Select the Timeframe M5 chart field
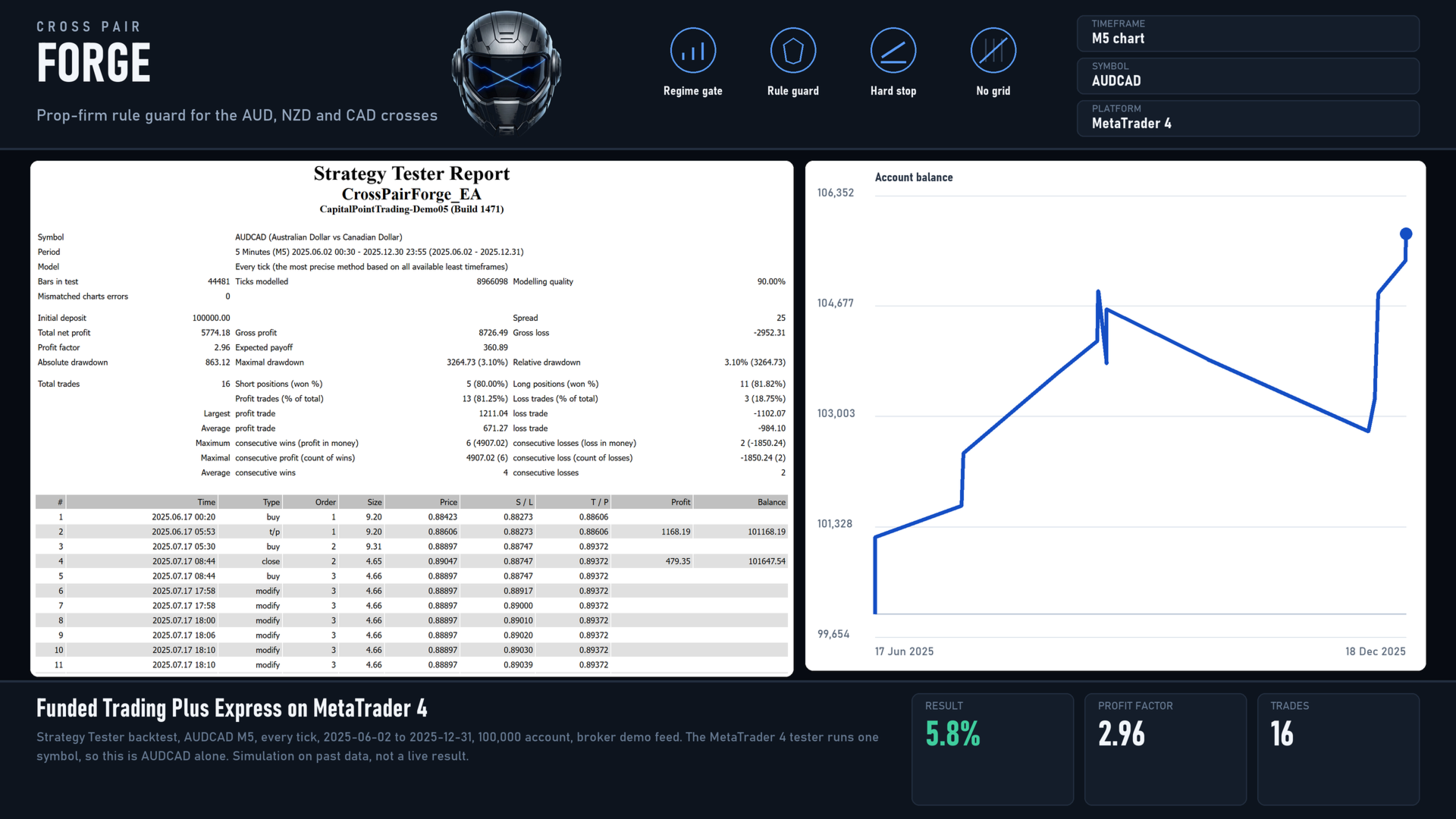The width and height of the screenshot is (1456, 819). pos(1247,33)
